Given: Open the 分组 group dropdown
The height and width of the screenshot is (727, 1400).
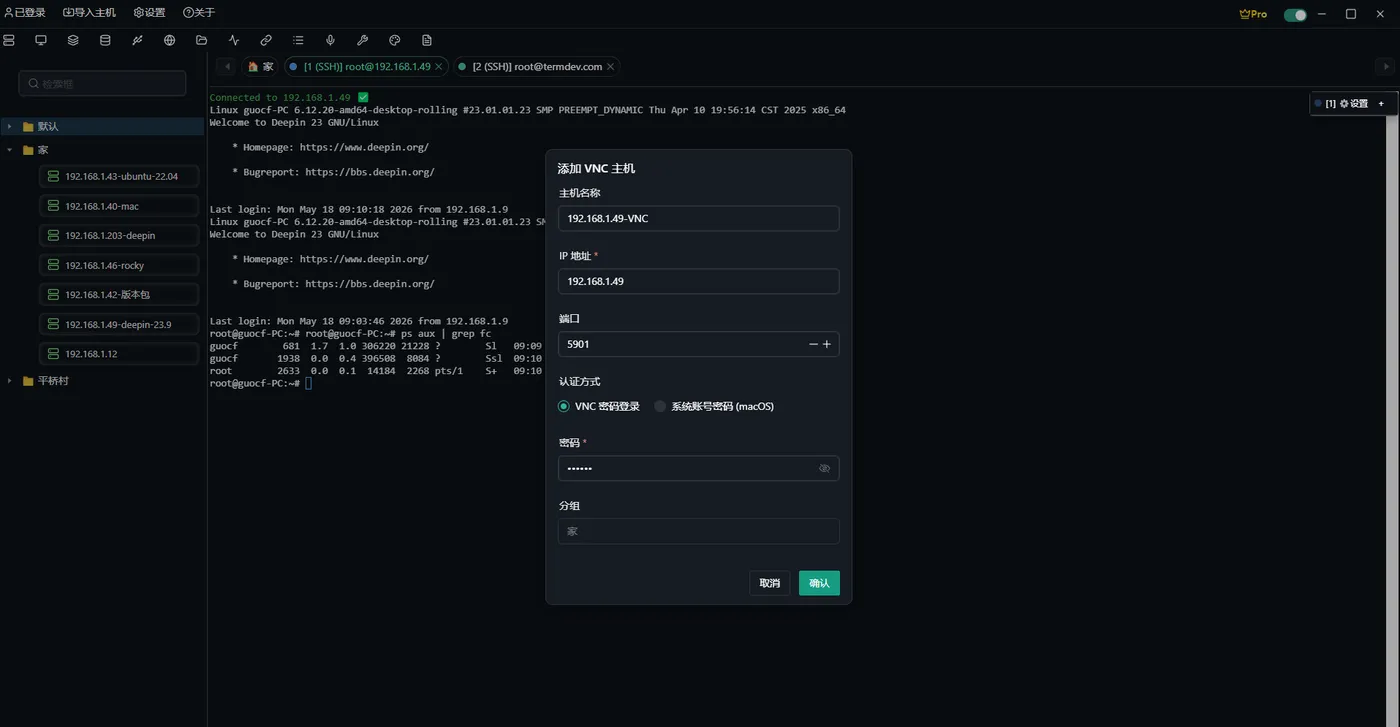Looking at the screenshot, I should 698,531.
